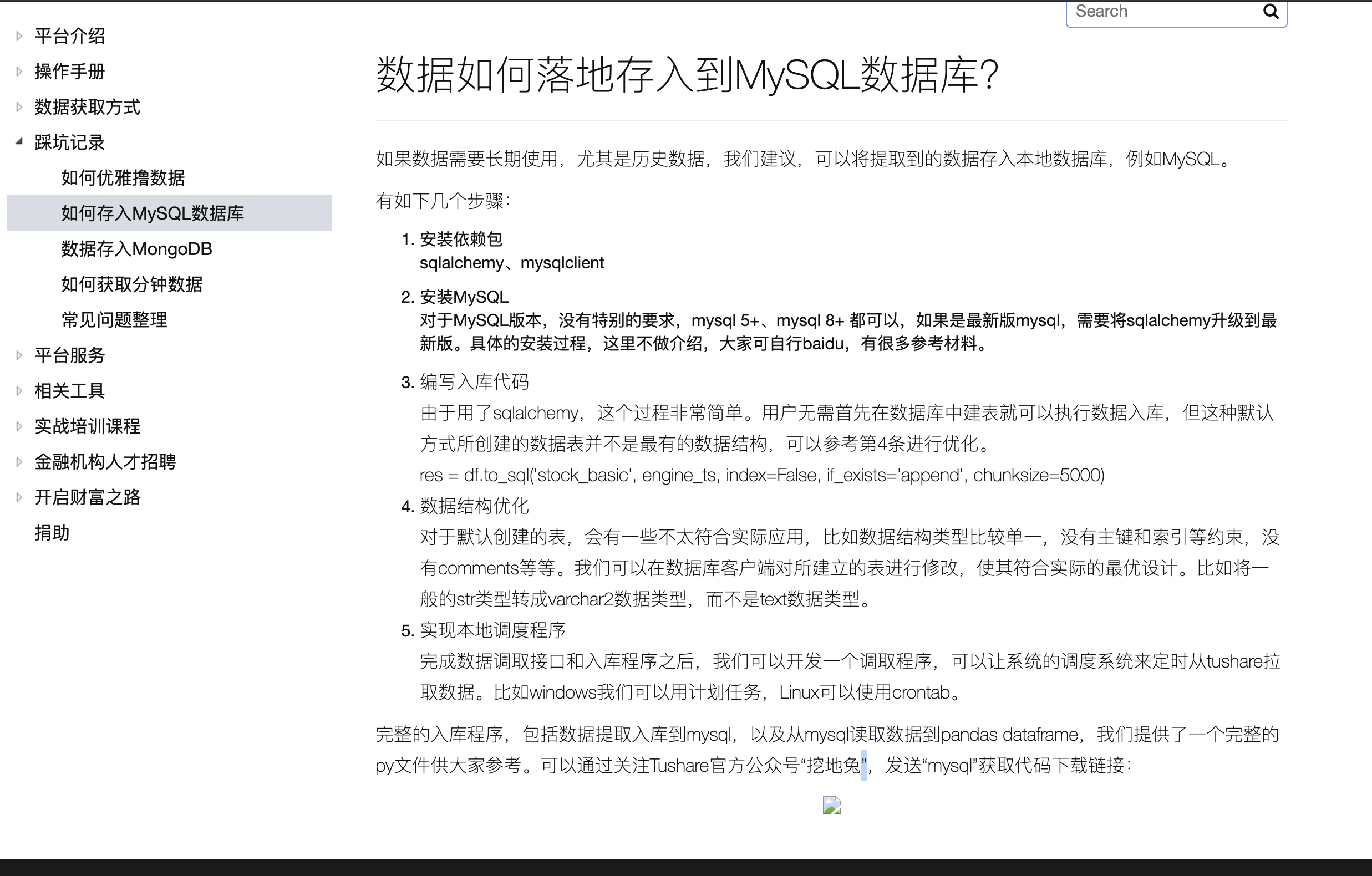The height and width of the screenshot is (876, 1372).
Task: Click the broken image placeholder icon
Action: point(831,805)
